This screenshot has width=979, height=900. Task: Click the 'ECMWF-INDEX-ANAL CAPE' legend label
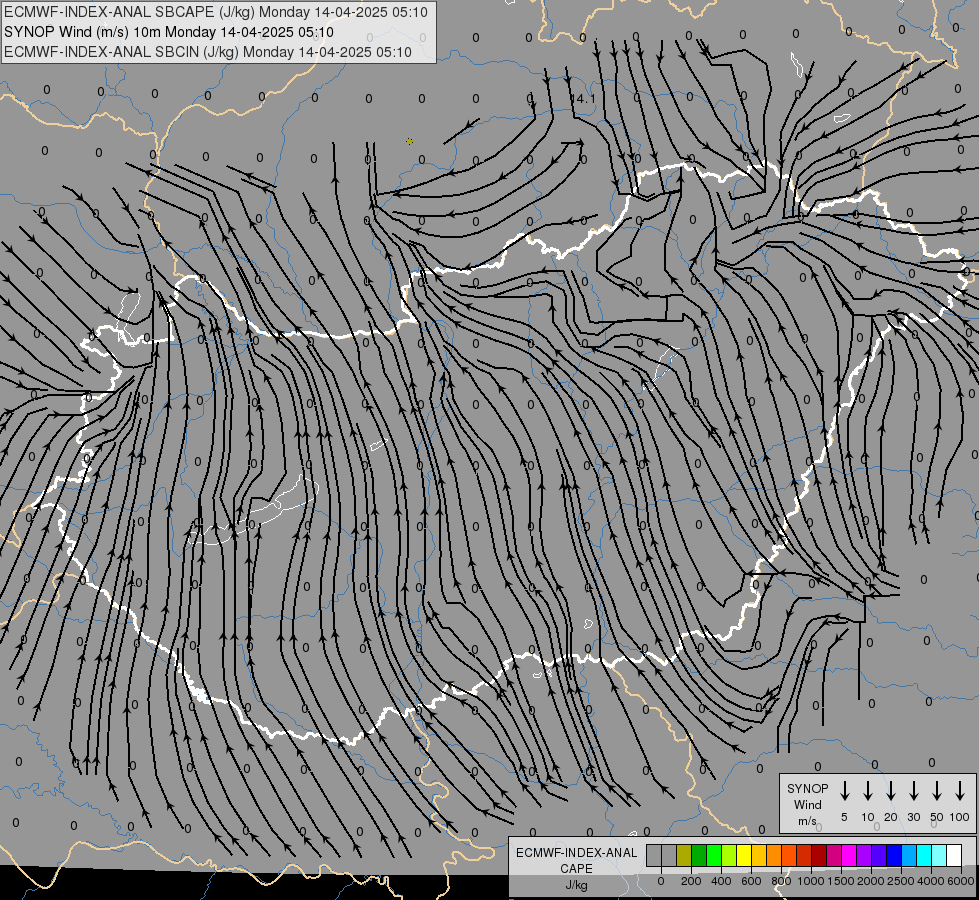tap(576, 860)
